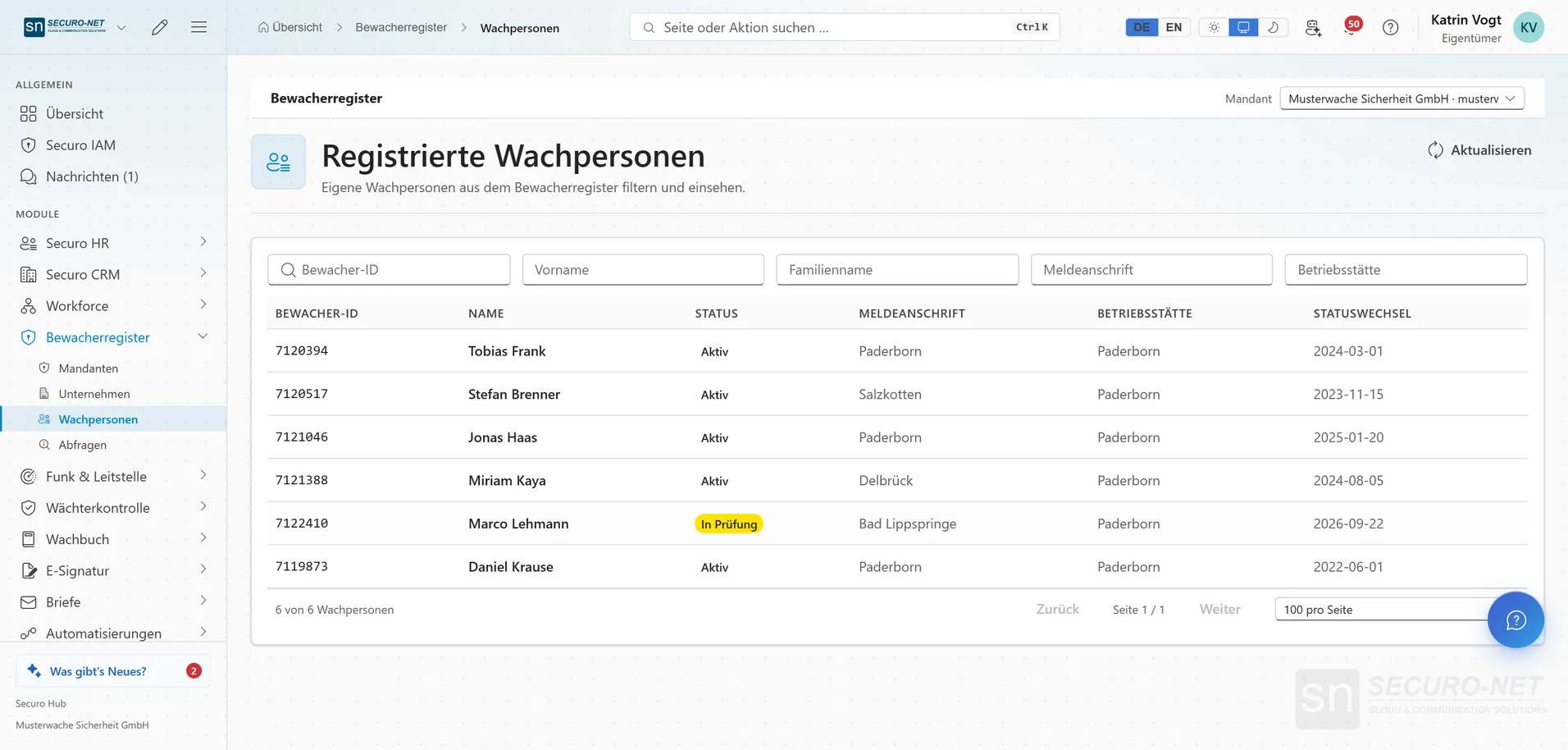Click the Weiter pagination button
The image size is (1568, 750).
(1219, 610)
